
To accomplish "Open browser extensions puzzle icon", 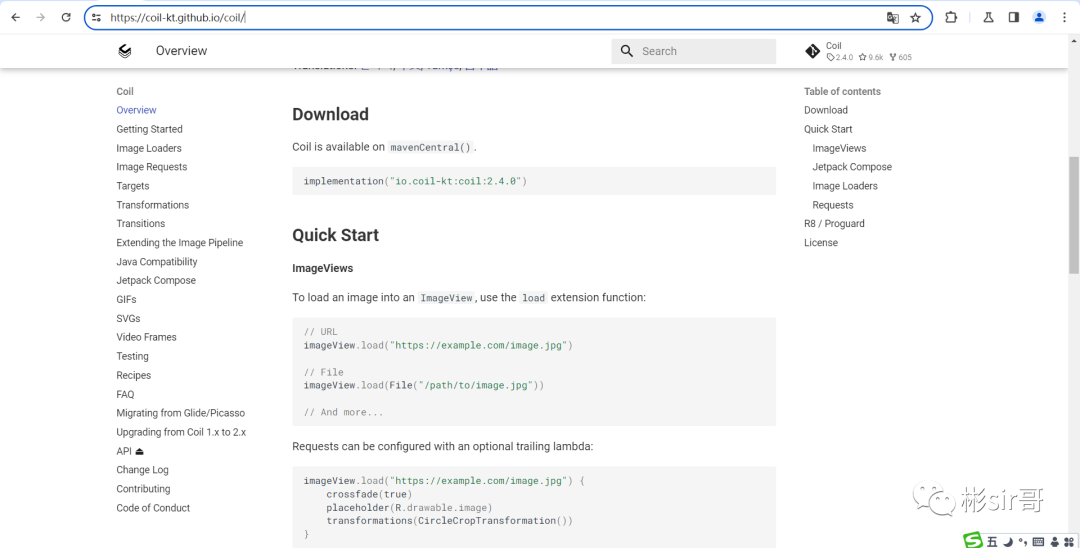I will pyautogui.click(x=951, y=18).
